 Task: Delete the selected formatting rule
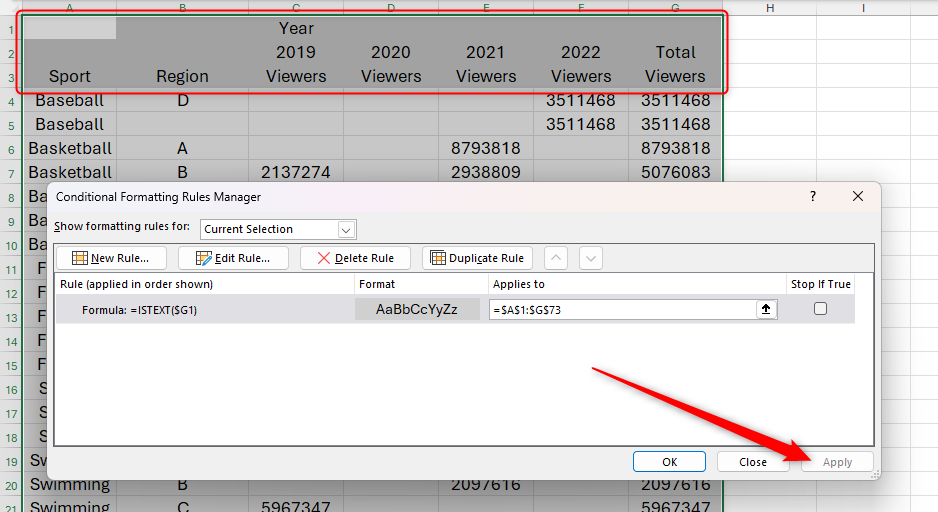355,258
